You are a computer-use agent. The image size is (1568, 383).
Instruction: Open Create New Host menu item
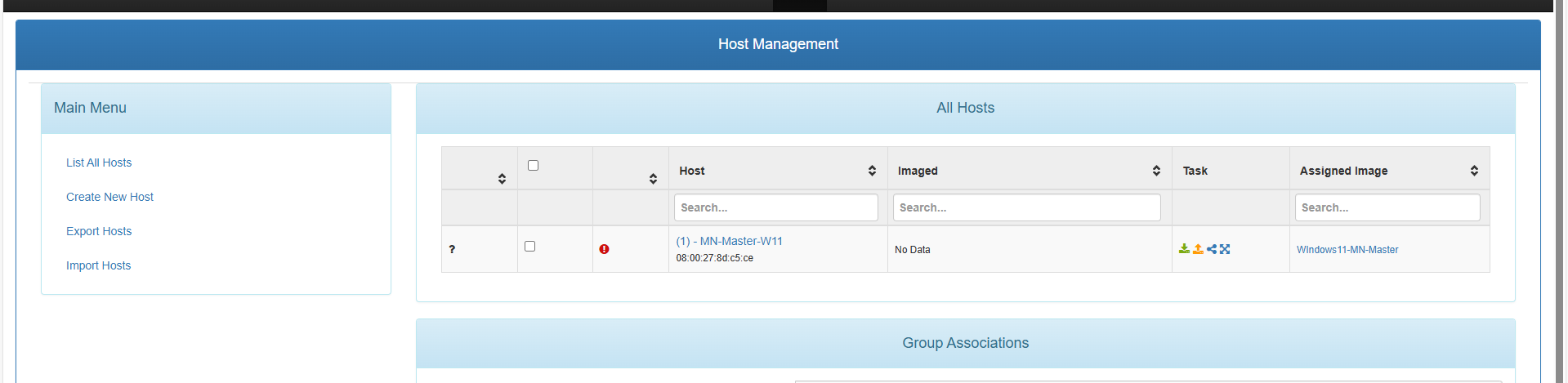point(109,197)
